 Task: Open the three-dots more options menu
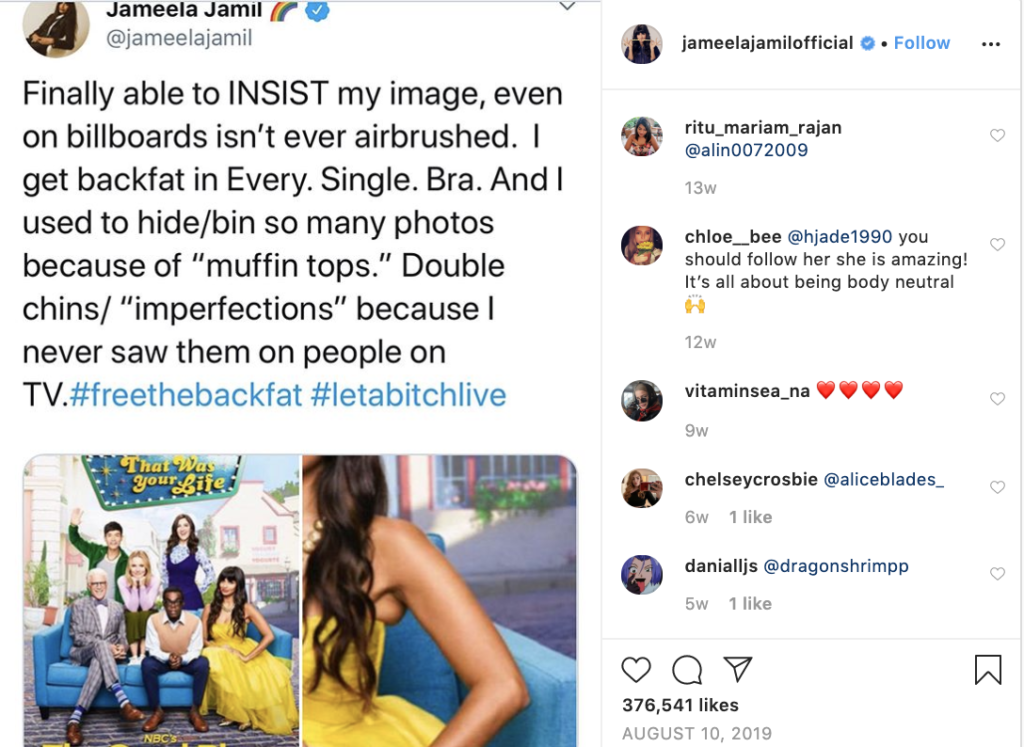(991, 44)
